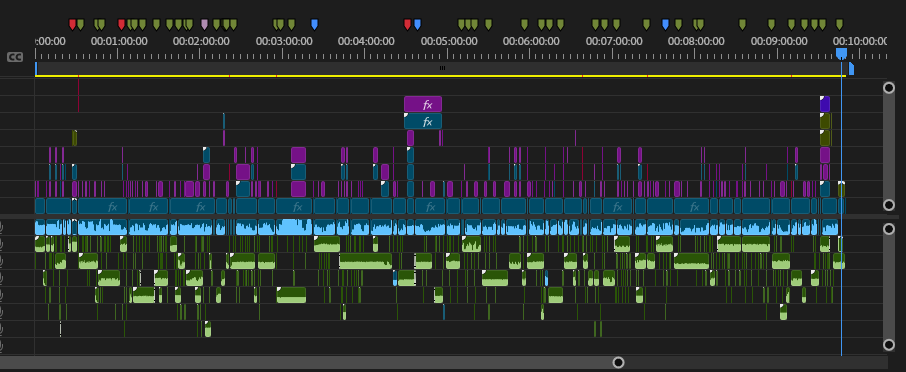Select the blue marker between 00:03:00:00 and 00:04:00:00
Screen dimensions: 906x372
(x=314, y=24)
